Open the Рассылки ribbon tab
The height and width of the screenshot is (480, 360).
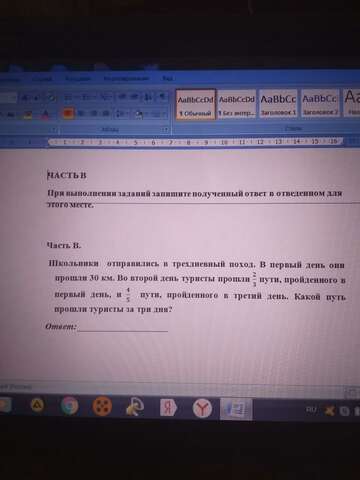(78, 79)
